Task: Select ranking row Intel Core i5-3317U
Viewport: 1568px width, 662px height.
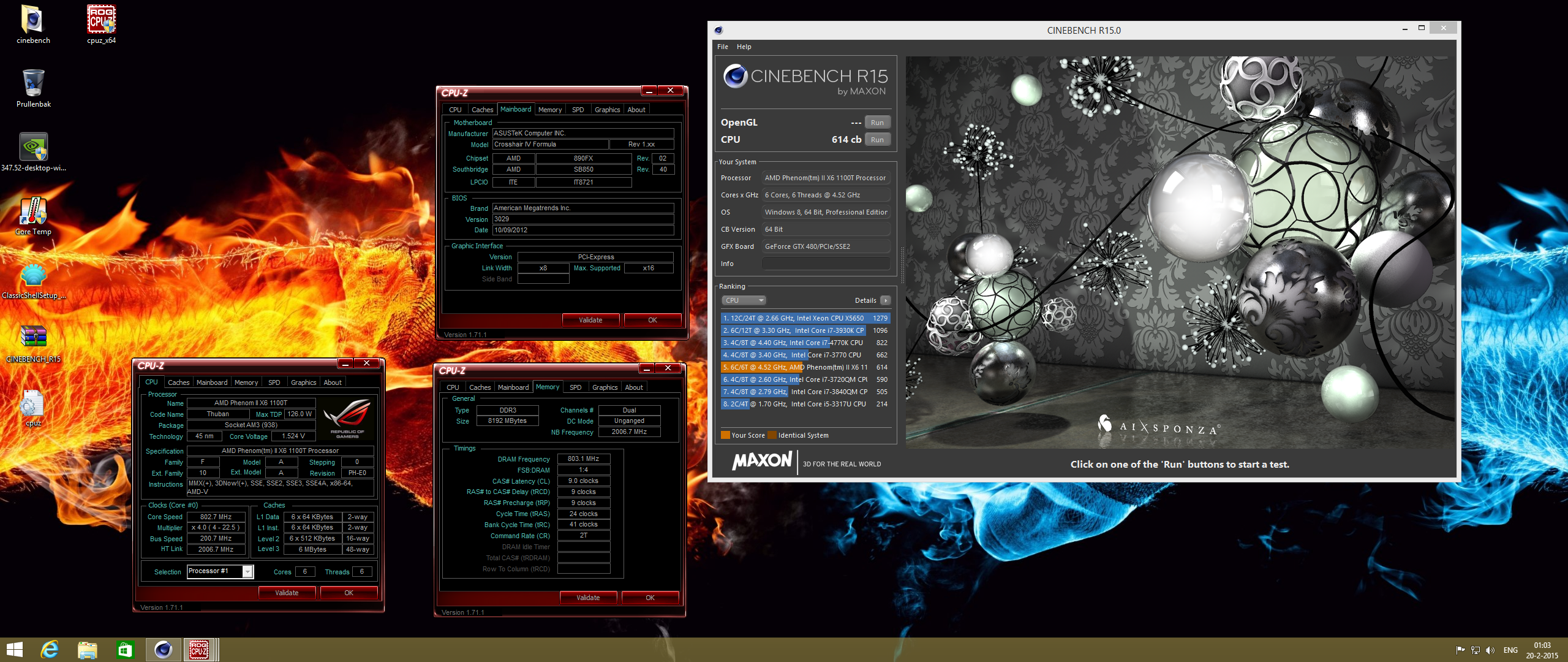Action: 805,404
